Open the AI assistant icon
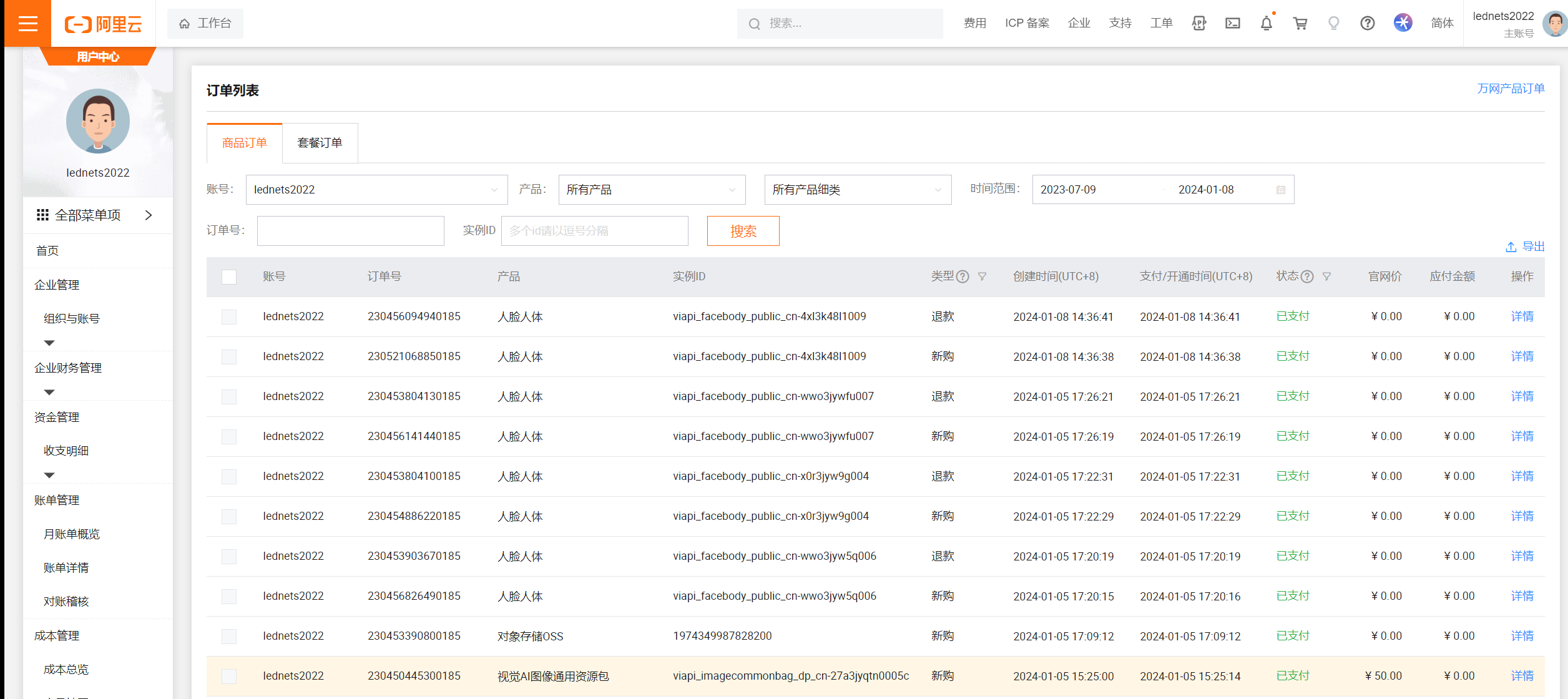Image resolution: width=1568 pixels, height=699 pixels. pos(1403,23)
